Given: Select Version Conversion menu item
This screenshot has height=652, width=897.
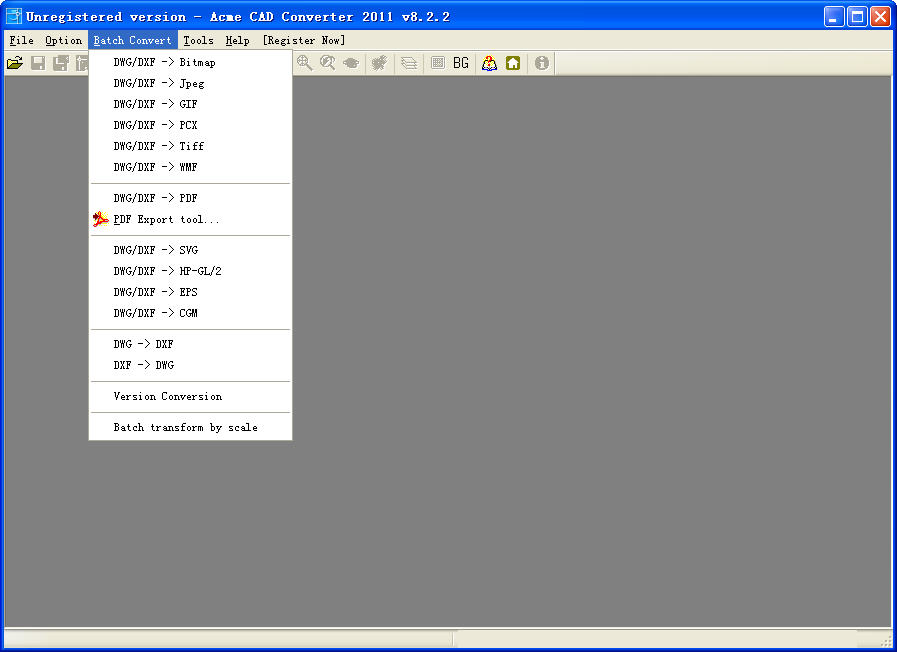Looking at the screenshot, I should (x=167, y=396).
